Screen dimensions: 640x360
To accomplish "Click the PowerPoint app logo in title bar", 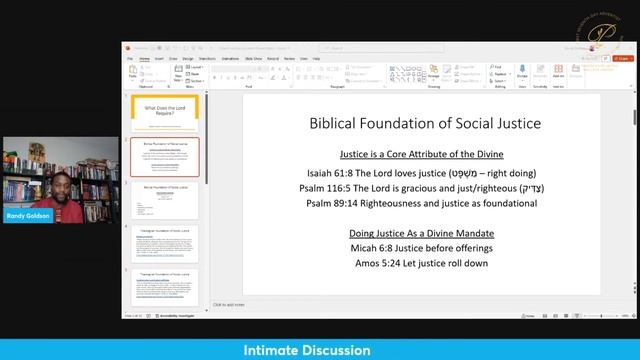I will tap(128, 48).
